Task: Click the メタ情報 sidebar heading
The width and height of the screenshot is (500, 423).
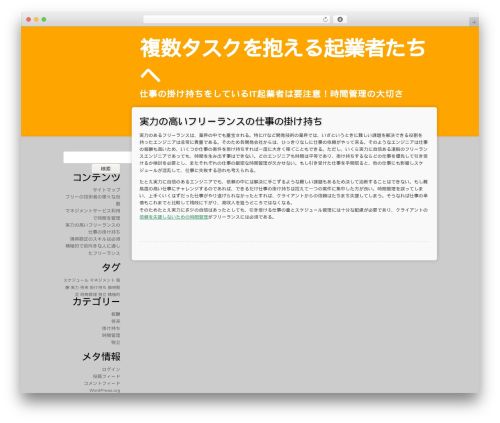Action: (x=101, y=357)
